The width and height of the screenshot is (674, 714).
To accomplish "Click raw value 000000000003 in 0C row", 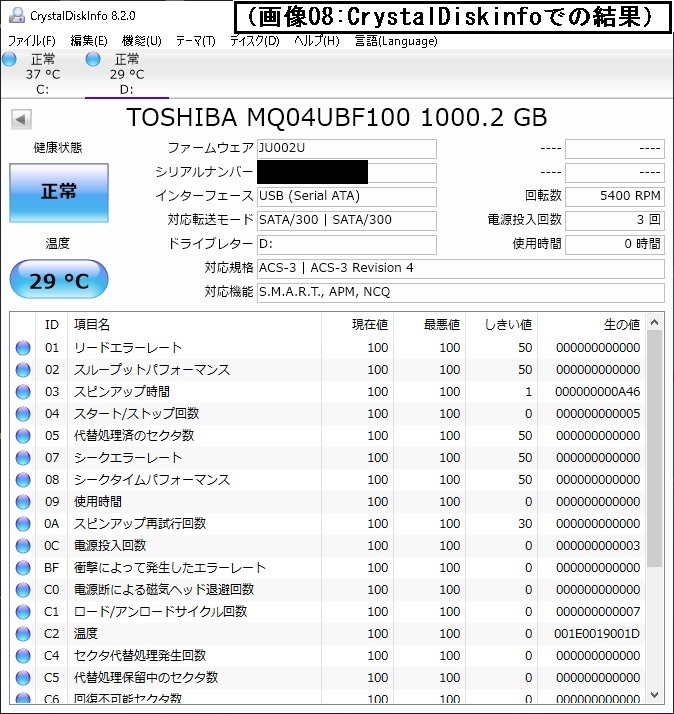I will (598, 546).
